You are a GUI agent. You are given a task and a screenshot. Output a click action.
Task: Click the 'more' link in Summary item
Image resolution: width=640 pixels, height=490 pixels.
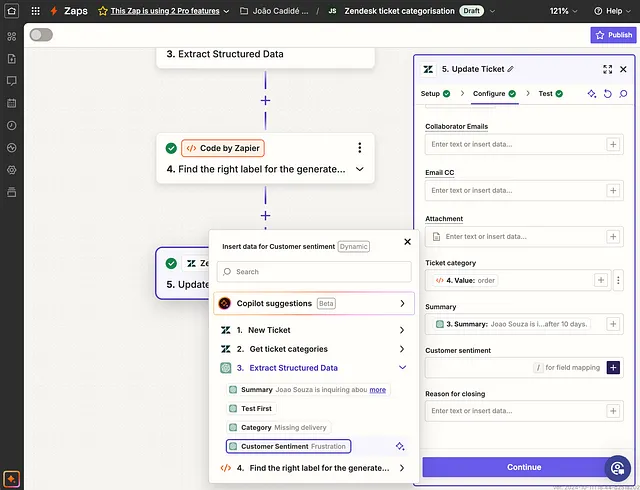pos(378,390)
